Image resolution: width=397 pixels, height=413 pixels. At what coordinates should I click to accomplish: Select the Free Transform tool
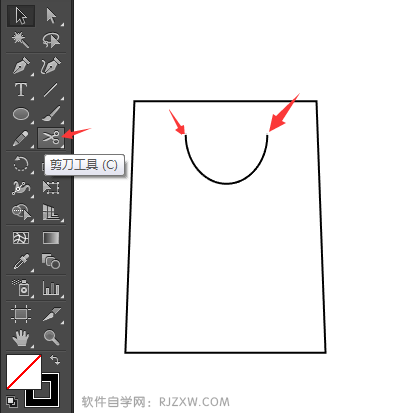pyautogui.click(x=51, y=188)
